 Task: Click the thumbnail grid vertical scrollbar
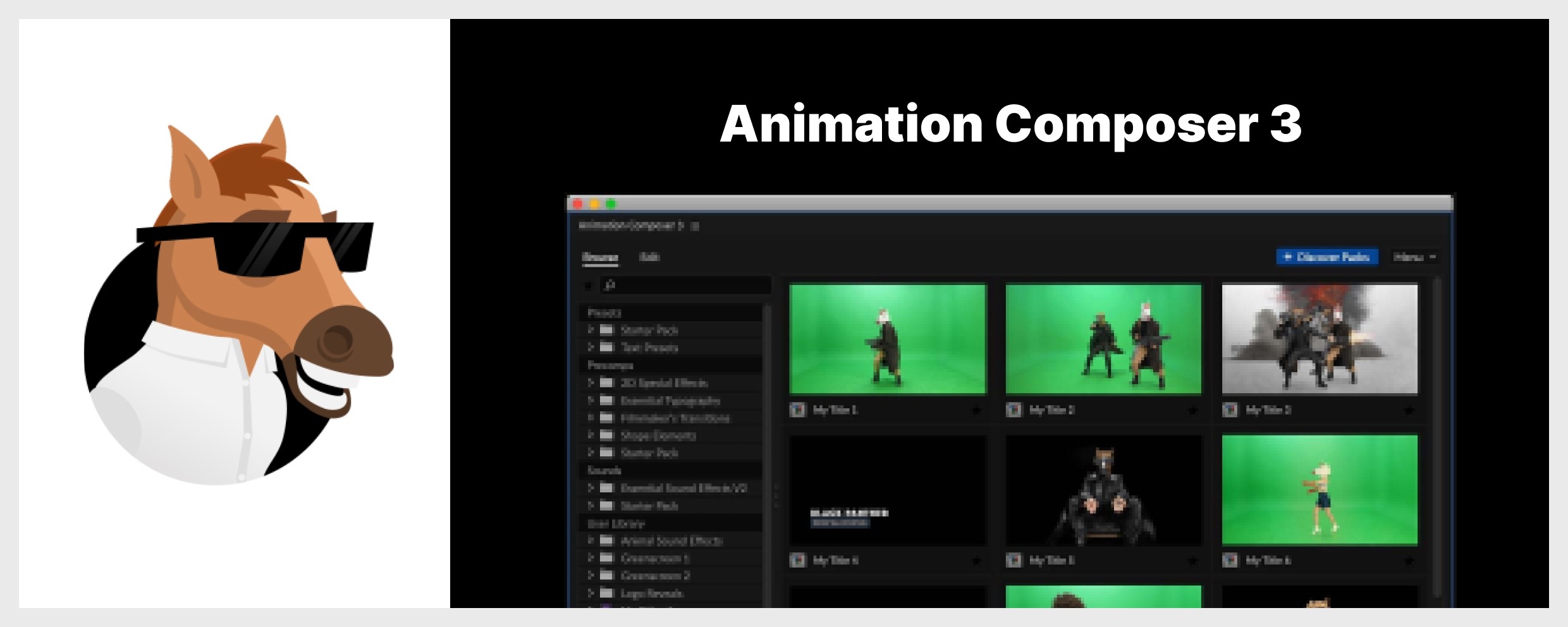(1436, 436)
